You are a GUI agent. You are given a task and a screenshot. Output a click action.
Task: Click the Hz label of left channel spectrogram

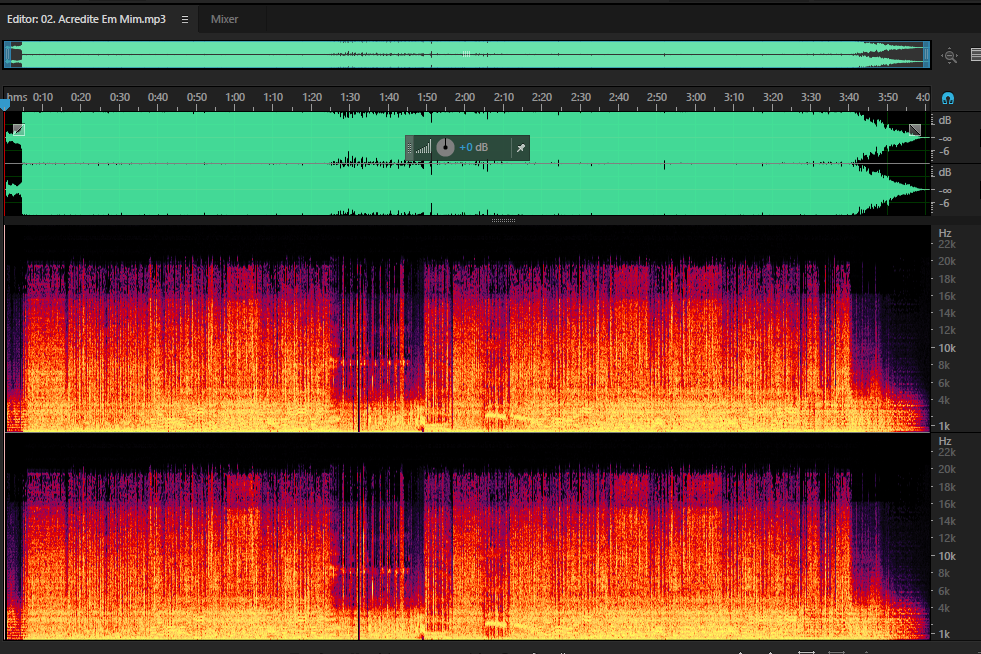(945, 233)
